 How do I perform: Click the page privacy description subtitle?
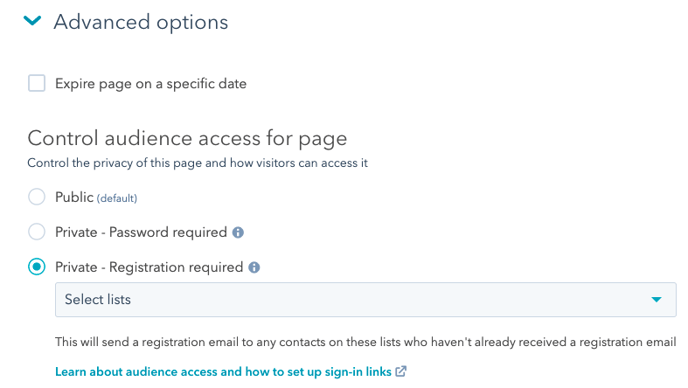click(197, 163)
